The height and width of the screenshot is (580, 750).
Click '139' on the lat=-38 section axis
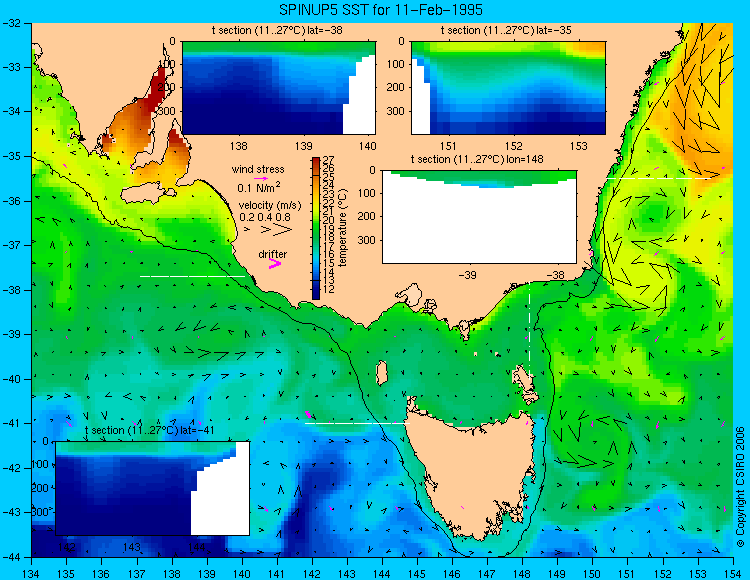303,146
